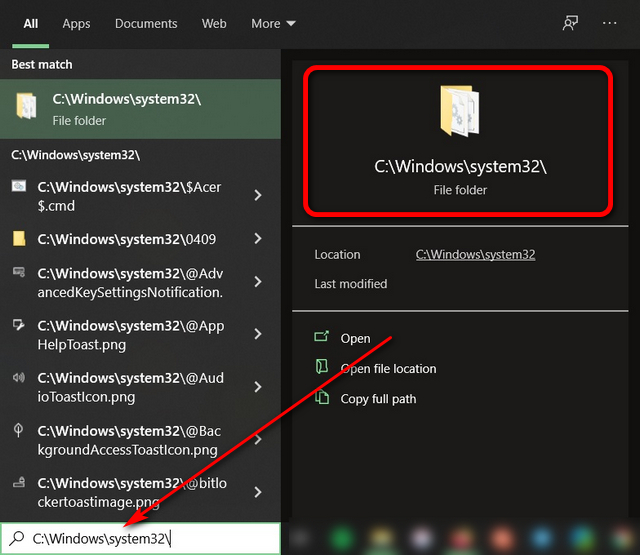
Task: Click the feedback person icon
Action: click(x=570, y=23)
